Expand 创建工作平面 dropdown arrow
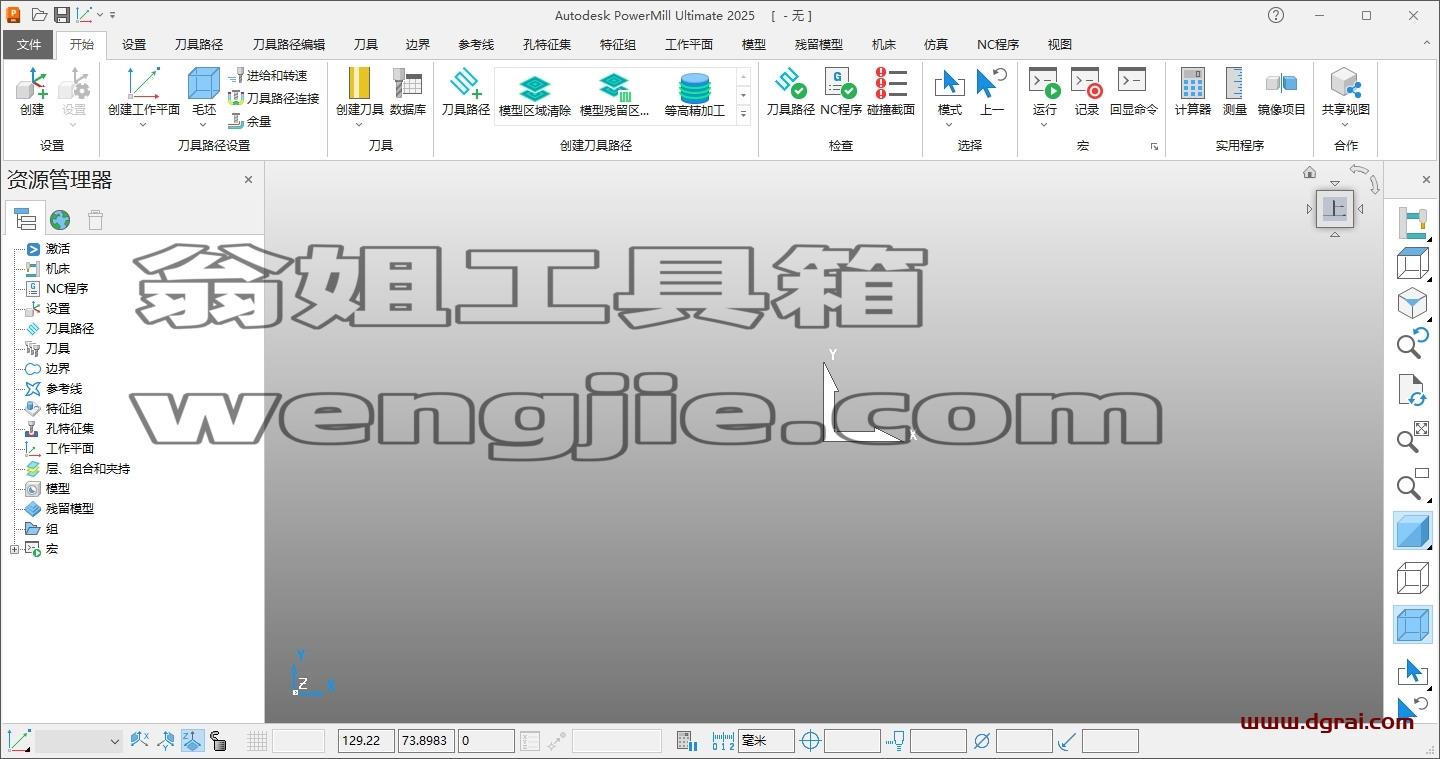This screenshot has height=759, width=1440. coord(143,125)
